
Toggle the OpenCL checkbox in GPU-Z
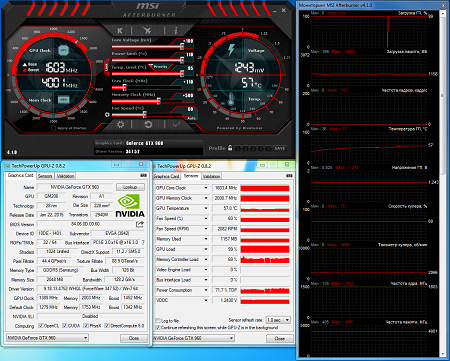[x=40, y=326]
